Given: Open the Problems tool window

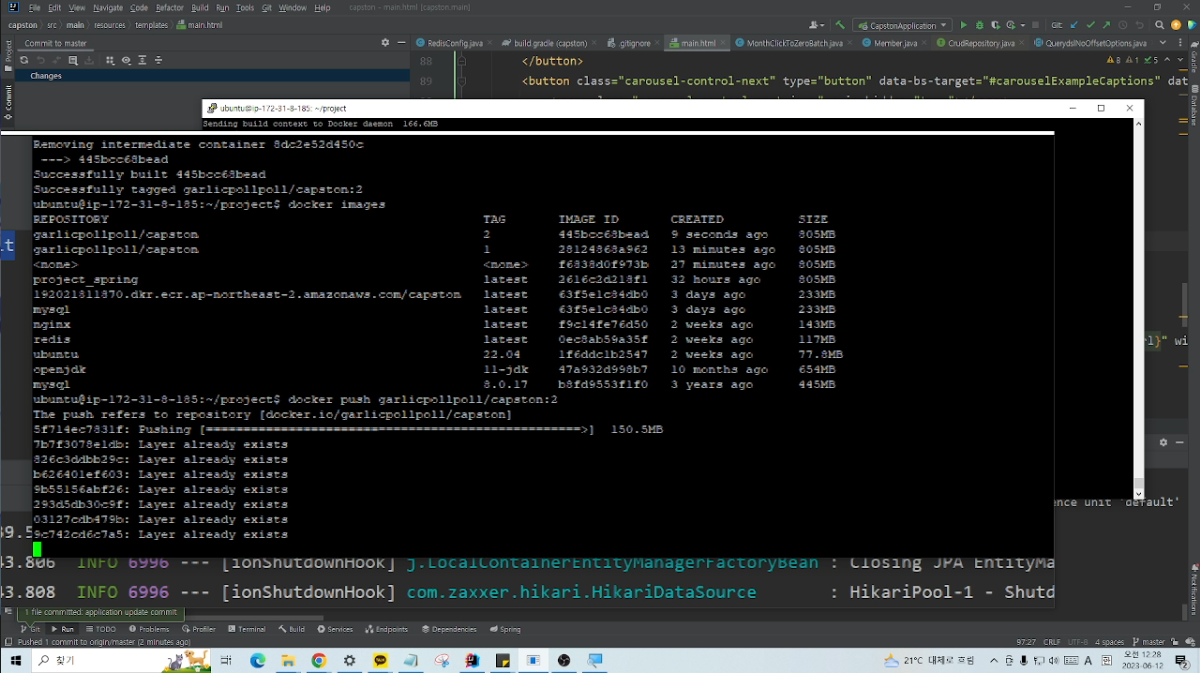Looking at the screenshot, I should tap(148, 629).
